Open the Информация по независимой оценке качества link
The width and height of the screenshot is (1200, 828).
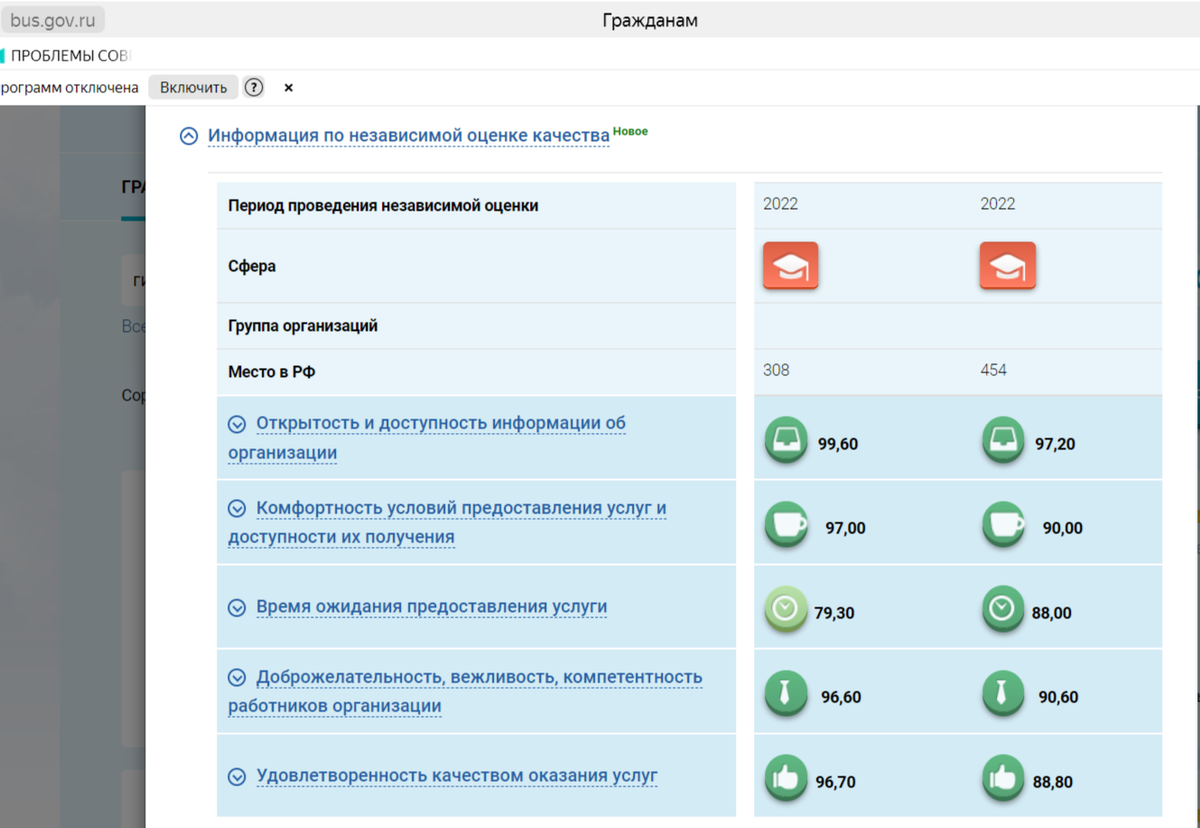tap(408, 135)
